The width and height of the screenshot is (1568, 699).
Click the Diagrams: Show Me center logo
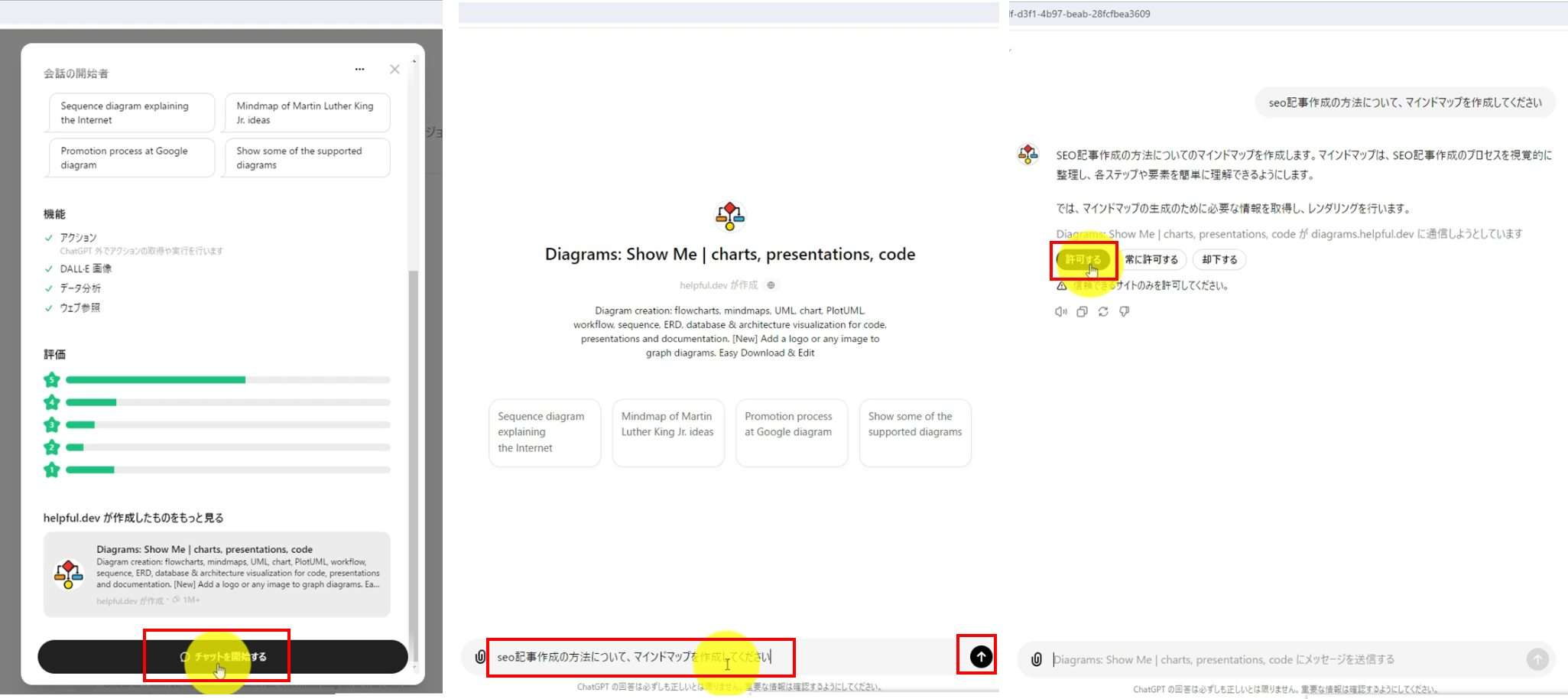click(730, 216)
